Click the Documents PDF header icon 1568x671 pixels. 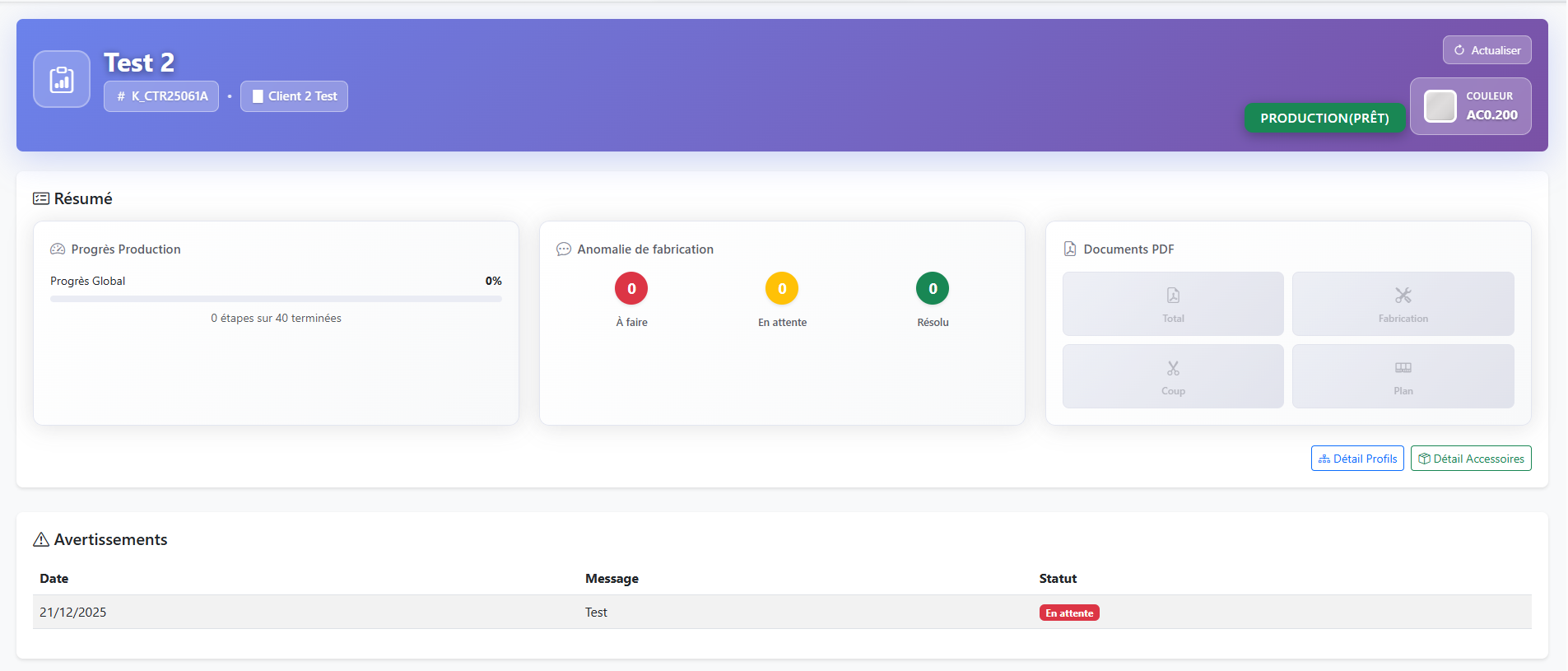[1070, 249]
